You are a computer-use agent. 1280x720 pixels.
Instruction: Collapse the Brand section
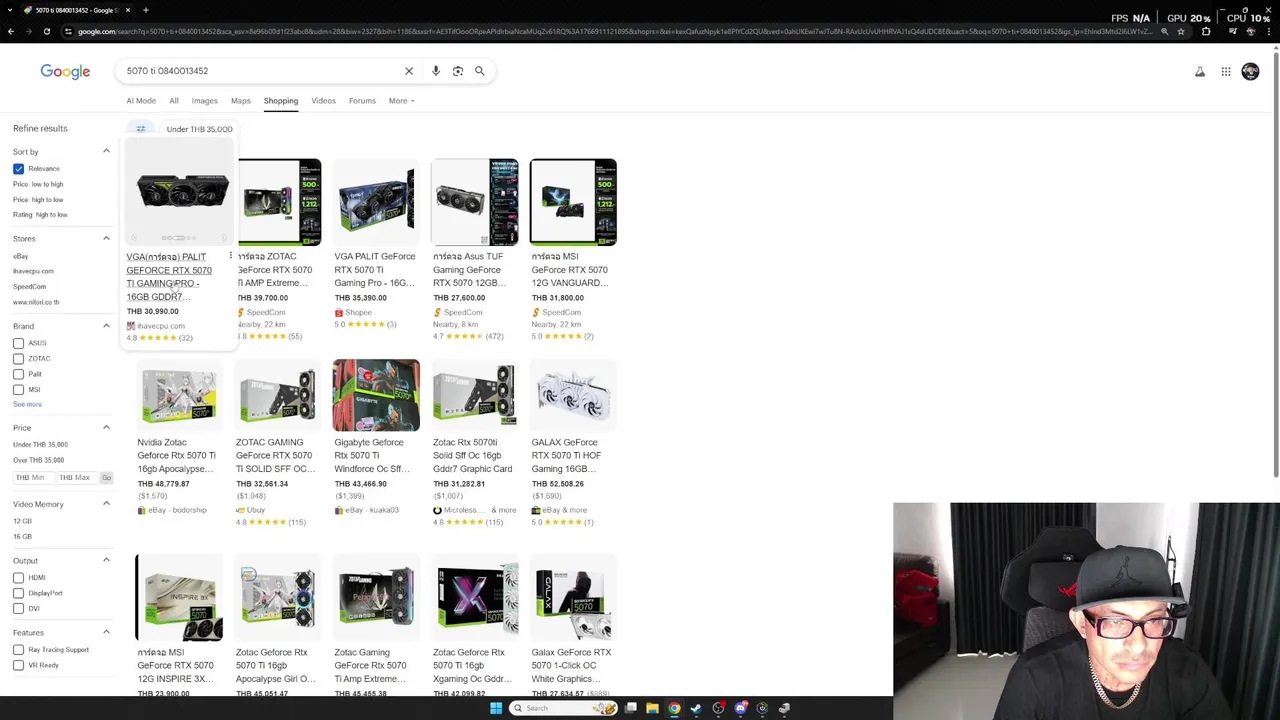[x=106, y=326]
